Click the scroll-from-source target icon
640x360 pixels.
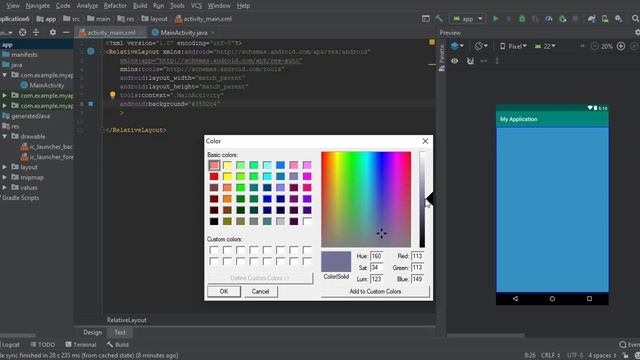pos(23,32)
